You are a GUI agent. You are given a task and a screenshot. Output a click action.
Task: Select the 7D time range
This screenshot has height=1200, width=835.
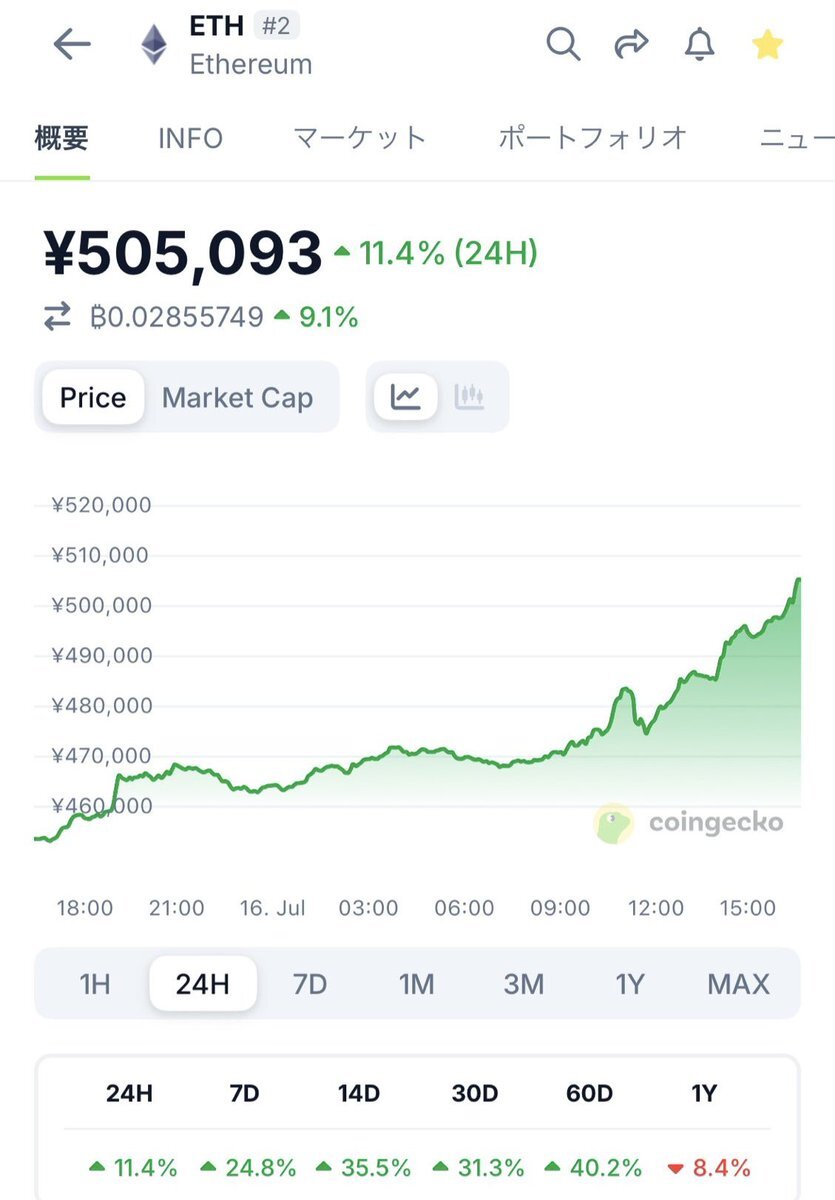coord(310,984)
